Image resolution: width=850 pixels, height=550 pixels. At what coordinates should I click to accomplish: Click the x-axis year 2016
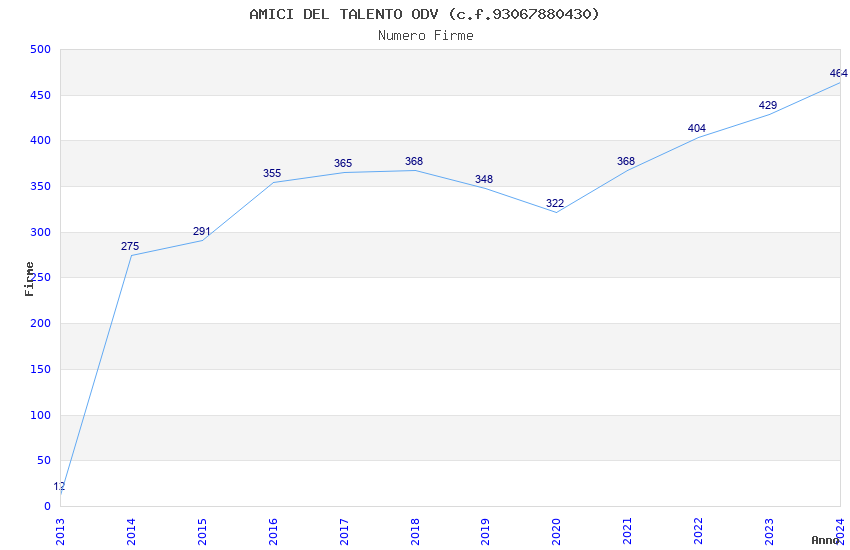point(273,532)
